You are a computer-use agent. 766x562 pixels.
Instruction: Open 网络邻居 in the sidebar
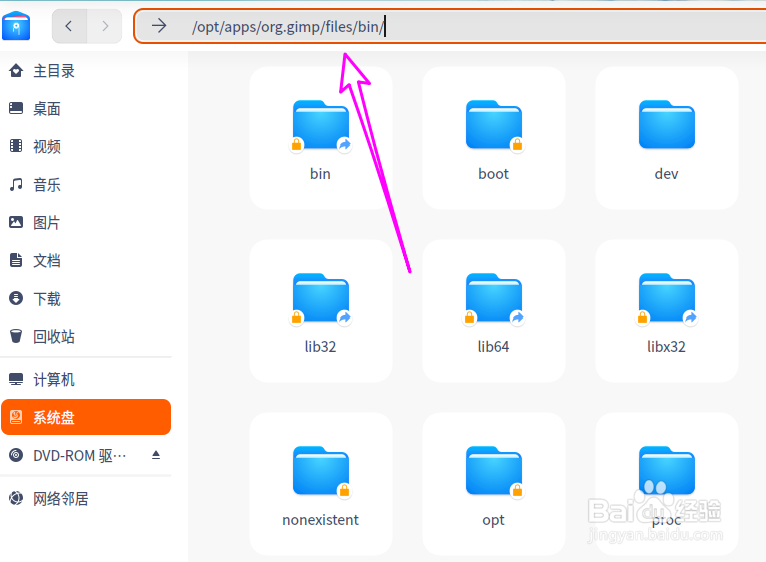click(x=86, y=498)
